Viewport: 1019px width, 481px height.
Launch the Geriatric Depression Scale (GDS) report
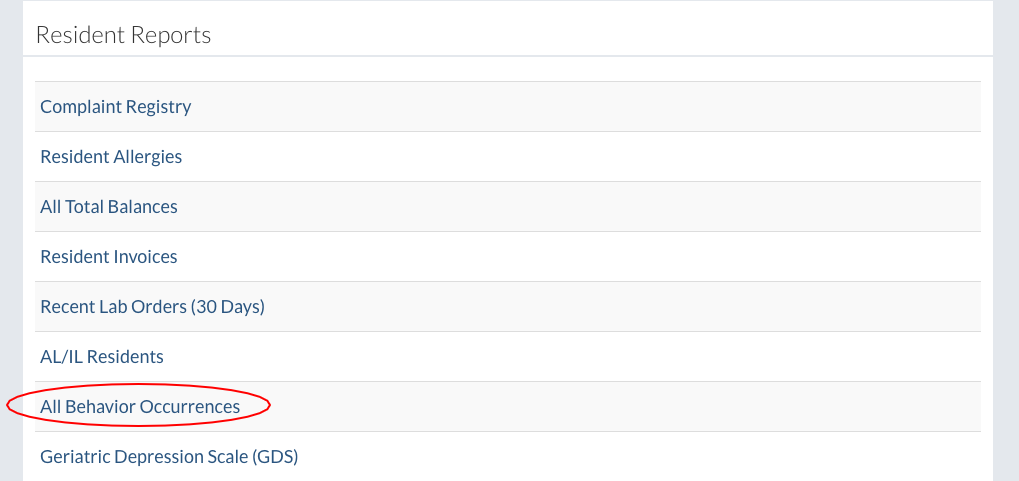(x=169, y=457)
